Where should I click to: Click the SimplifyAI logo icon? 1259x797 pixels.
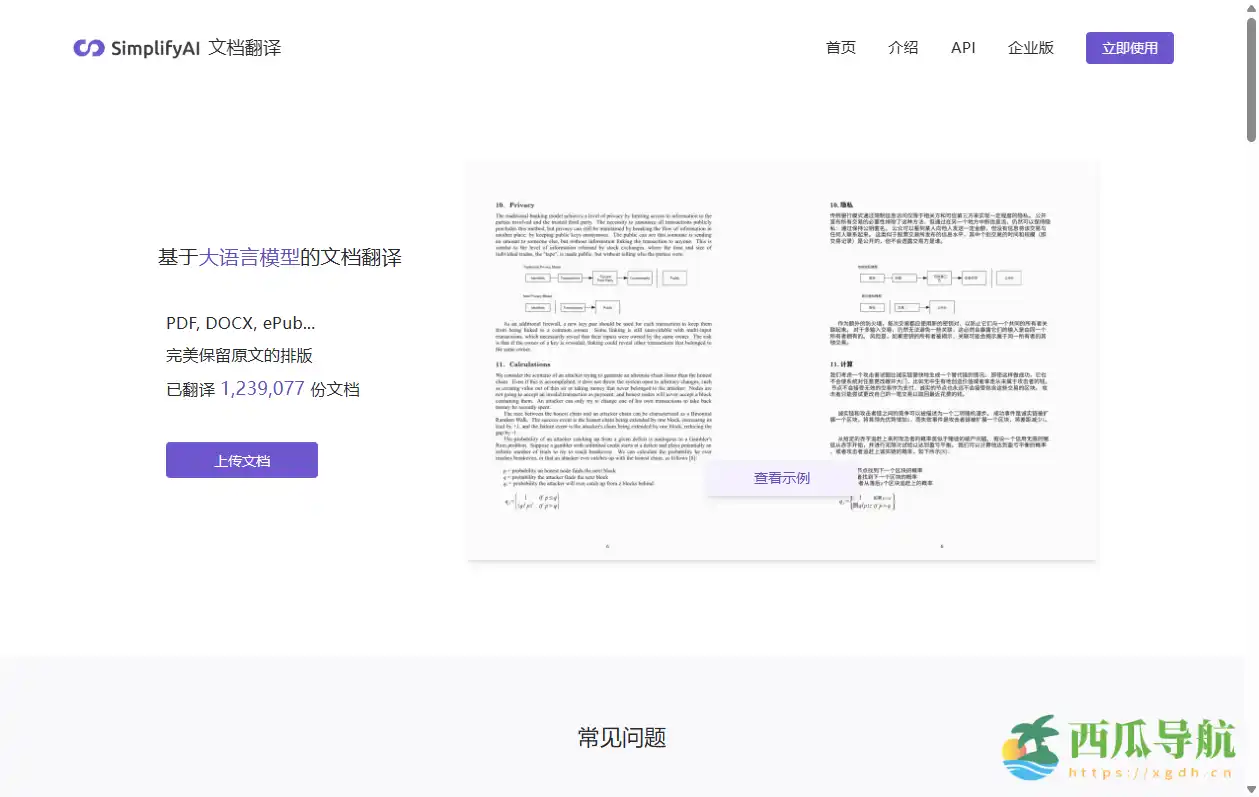pos(88,47)
